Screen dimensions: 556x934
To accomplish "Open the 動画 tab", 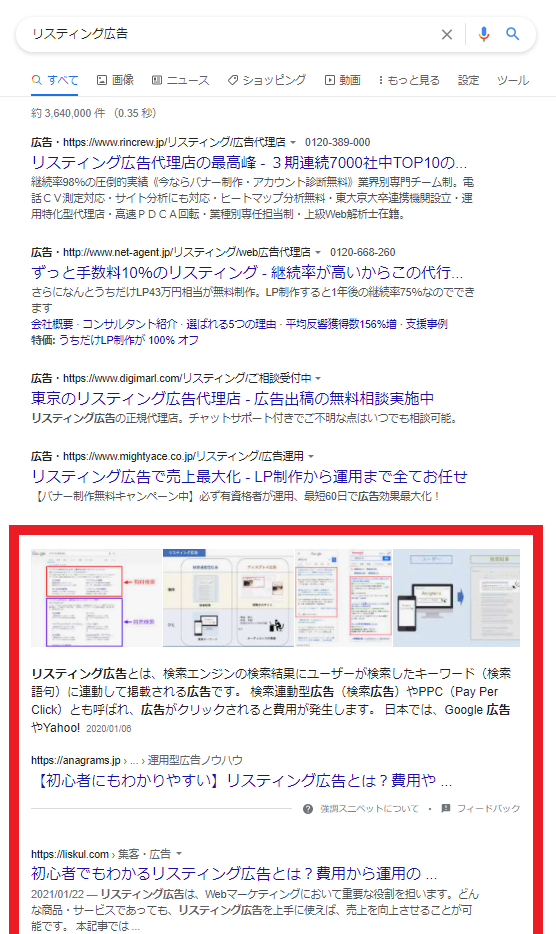I will point(343,80).
